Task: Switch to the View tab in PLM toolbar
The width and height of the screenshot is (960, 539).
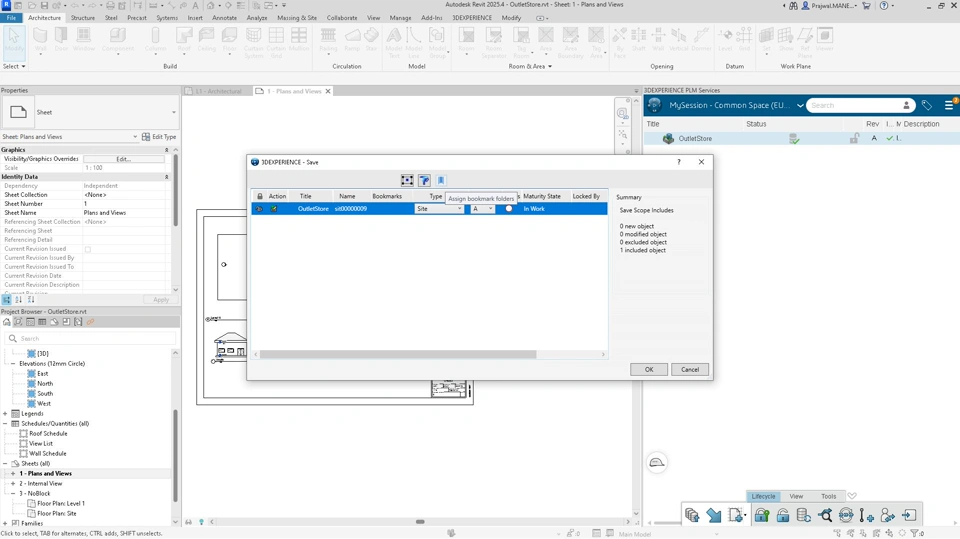Action: 796,496
